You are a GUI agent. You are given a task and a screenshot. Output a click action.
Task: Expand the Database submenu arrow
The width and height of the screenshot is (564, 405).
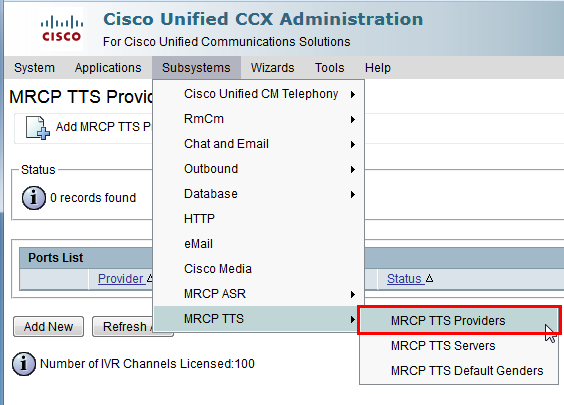pos(353,194)
